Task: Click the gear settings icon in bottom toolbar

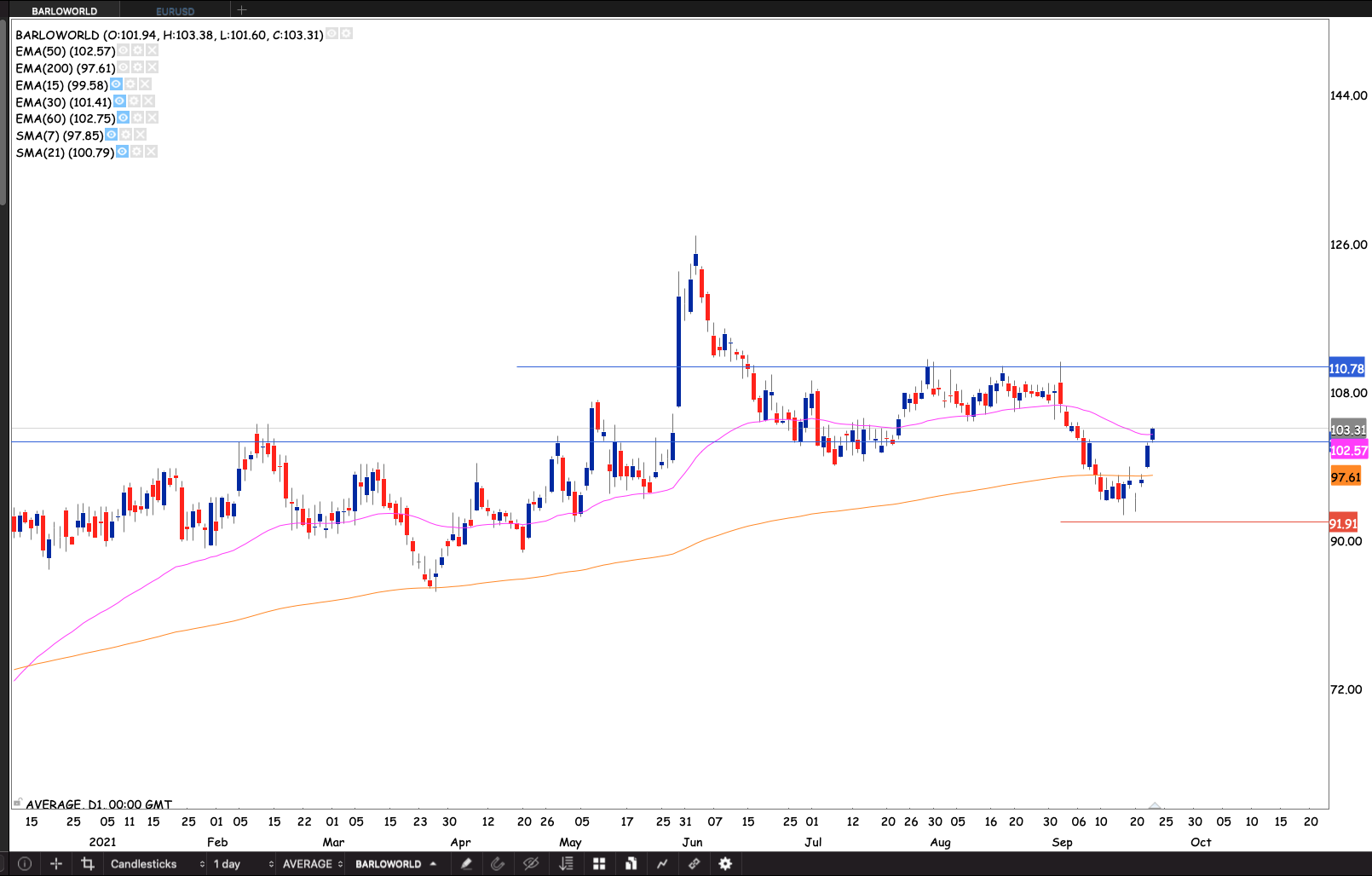Action: click(725, 864)
